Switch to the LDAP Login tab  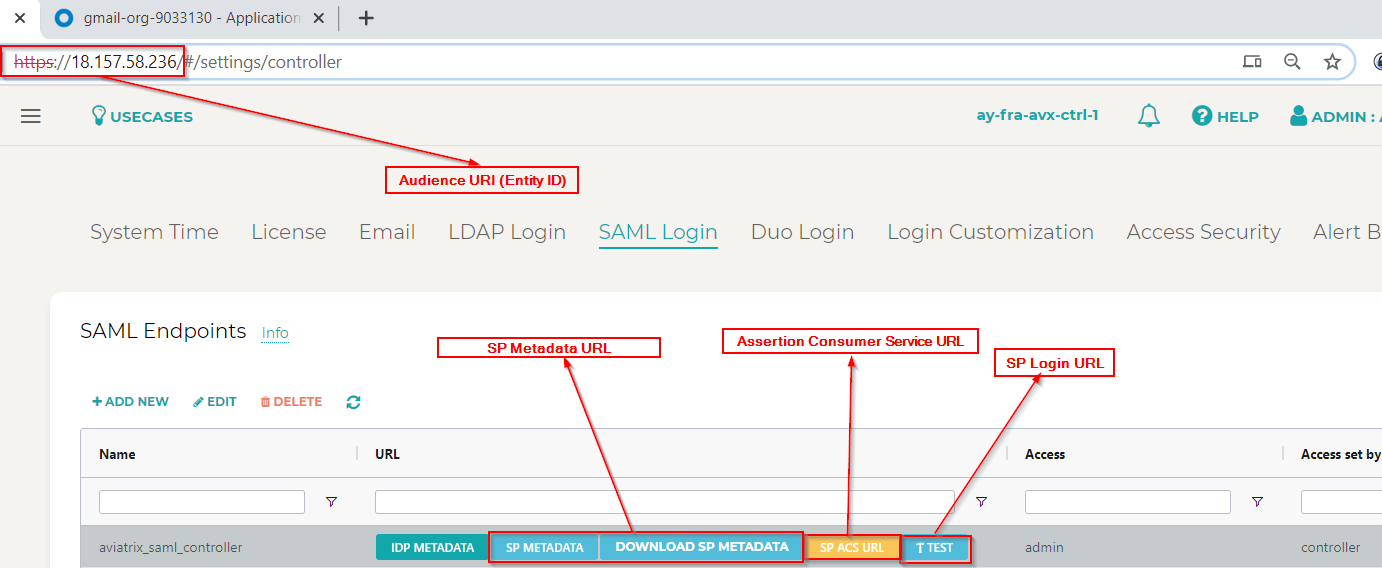[x=507, y=232]
